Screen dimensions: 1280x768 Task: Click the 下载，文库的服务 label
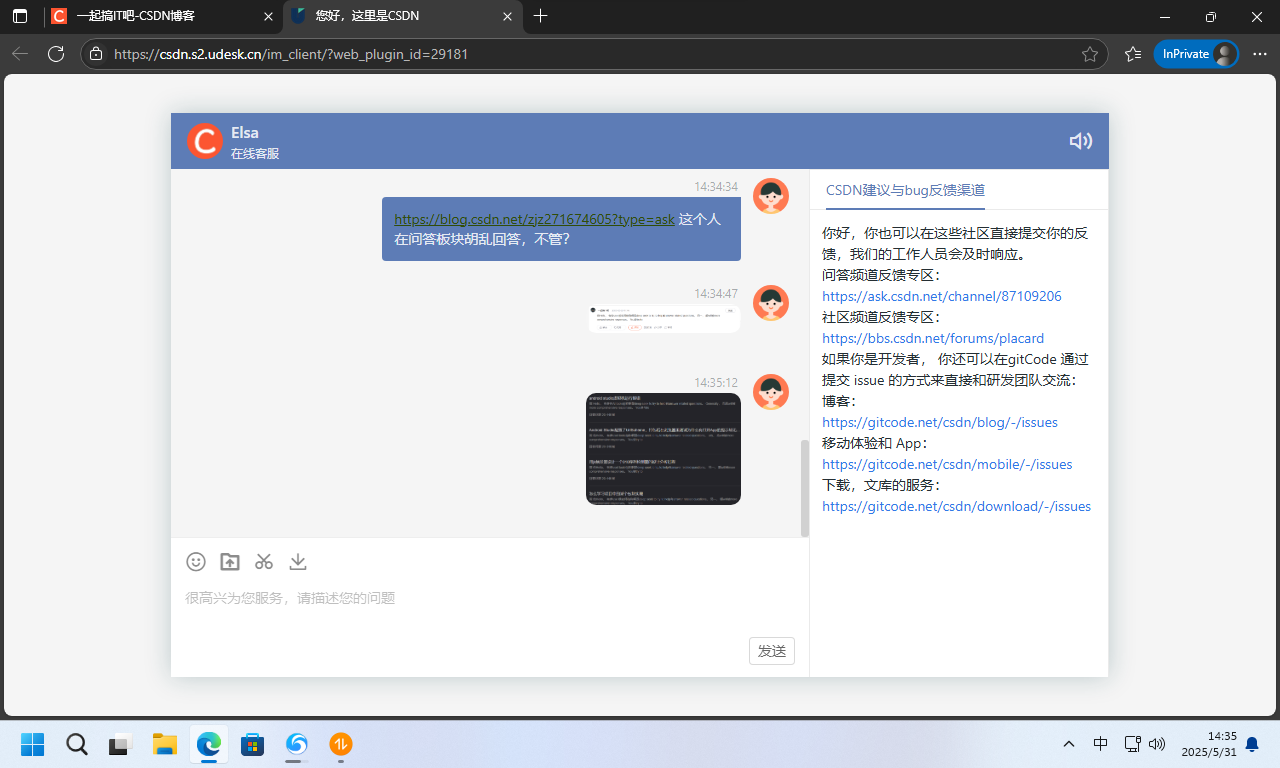pyautogui.click(x=881, y=485)
